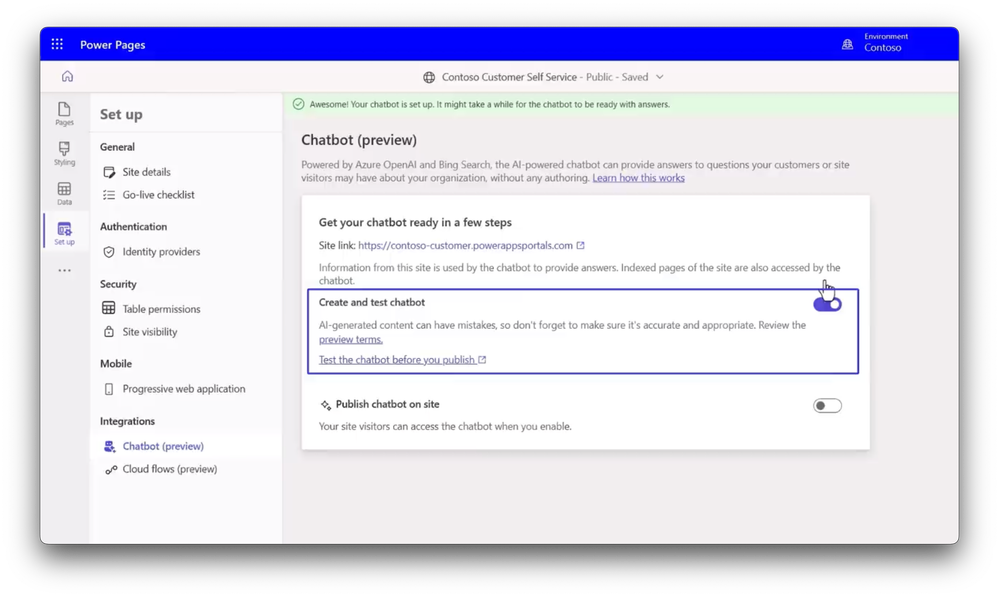Open the Styling workspace icon
This screenshot has width=999, height=597.
[x=64, y=154]
